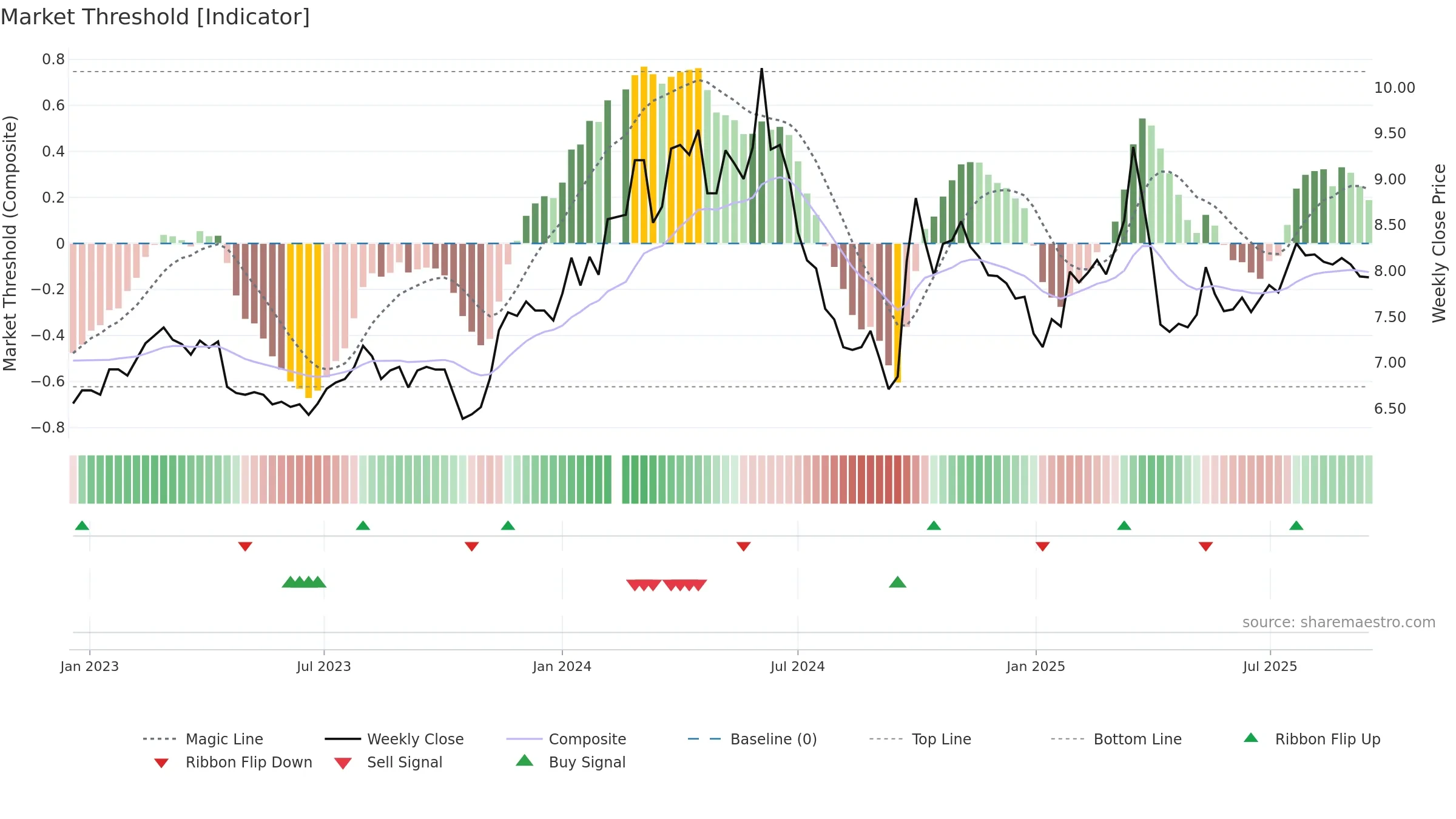1456x819 pixels.
Task: Click the Ribbon Flip Up marker in March 2025
Action: [x=1124, y=525]
